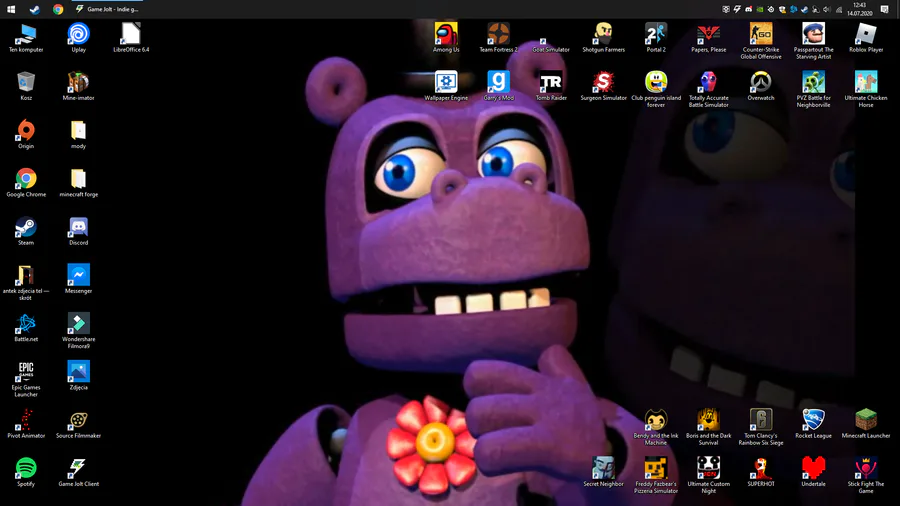Launch the Undertale shortcut
This screenshot has width=900, height=506.
tap(813, 472)
